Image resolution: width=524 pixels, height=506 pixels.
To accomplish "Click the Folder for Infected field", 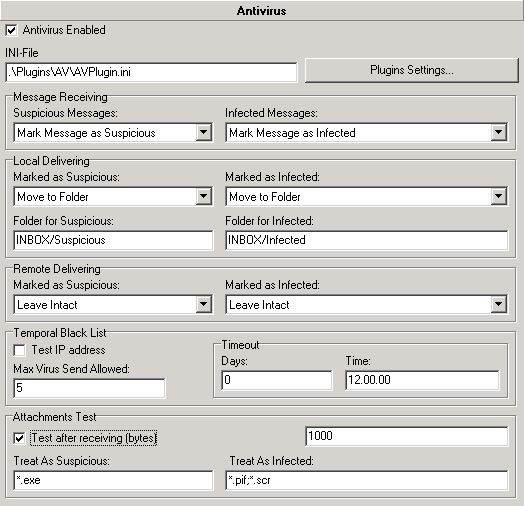I will (x=367, y=240).
